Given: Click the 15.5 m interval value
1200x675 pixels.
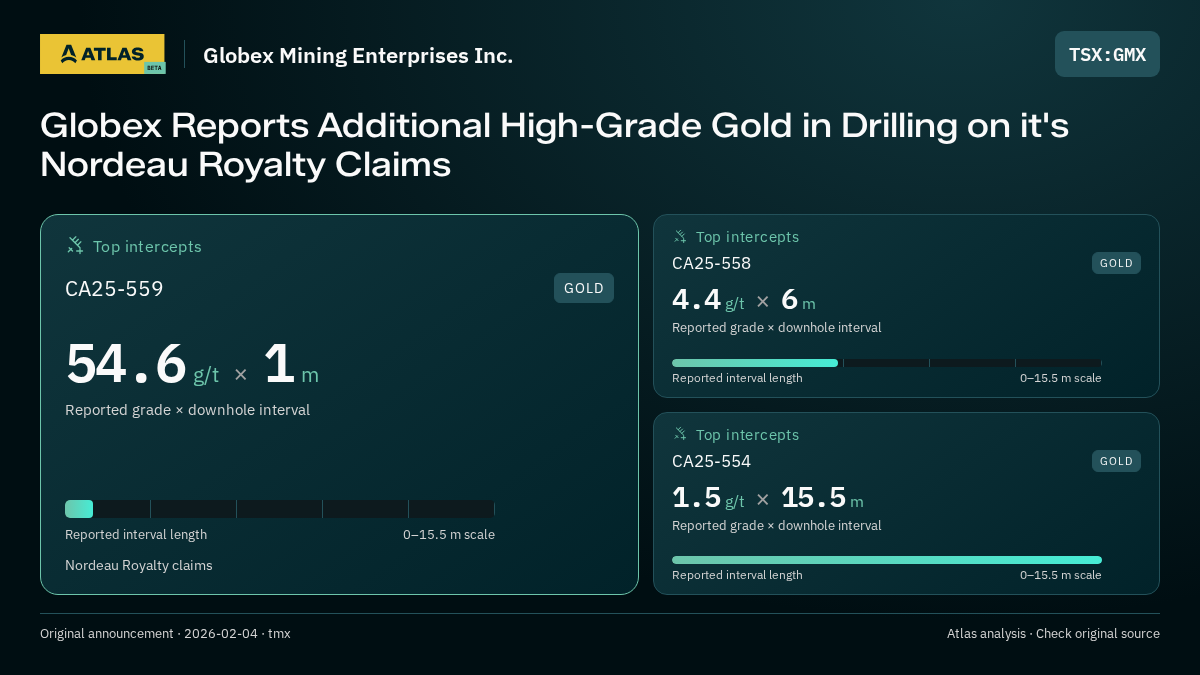Looking at the screenshot, I should click(822, 498).
